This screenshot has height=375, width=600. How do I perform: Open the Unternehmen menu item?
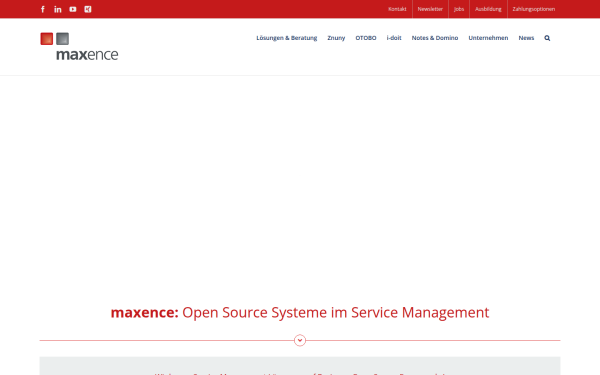tap(488, 38)
